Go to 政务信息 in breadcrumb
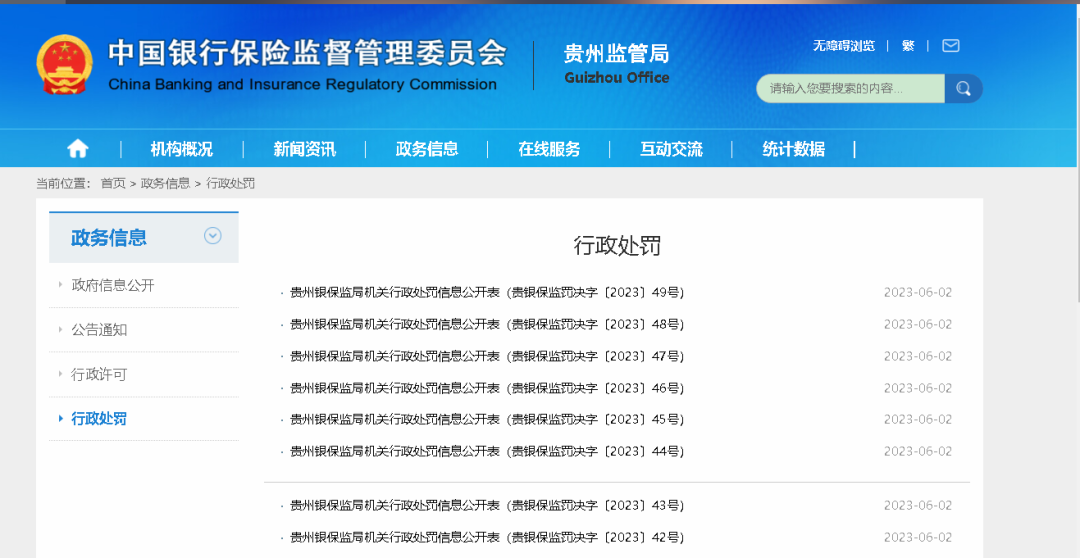This screenshot has height=558, width=1080. click(165, 183)
